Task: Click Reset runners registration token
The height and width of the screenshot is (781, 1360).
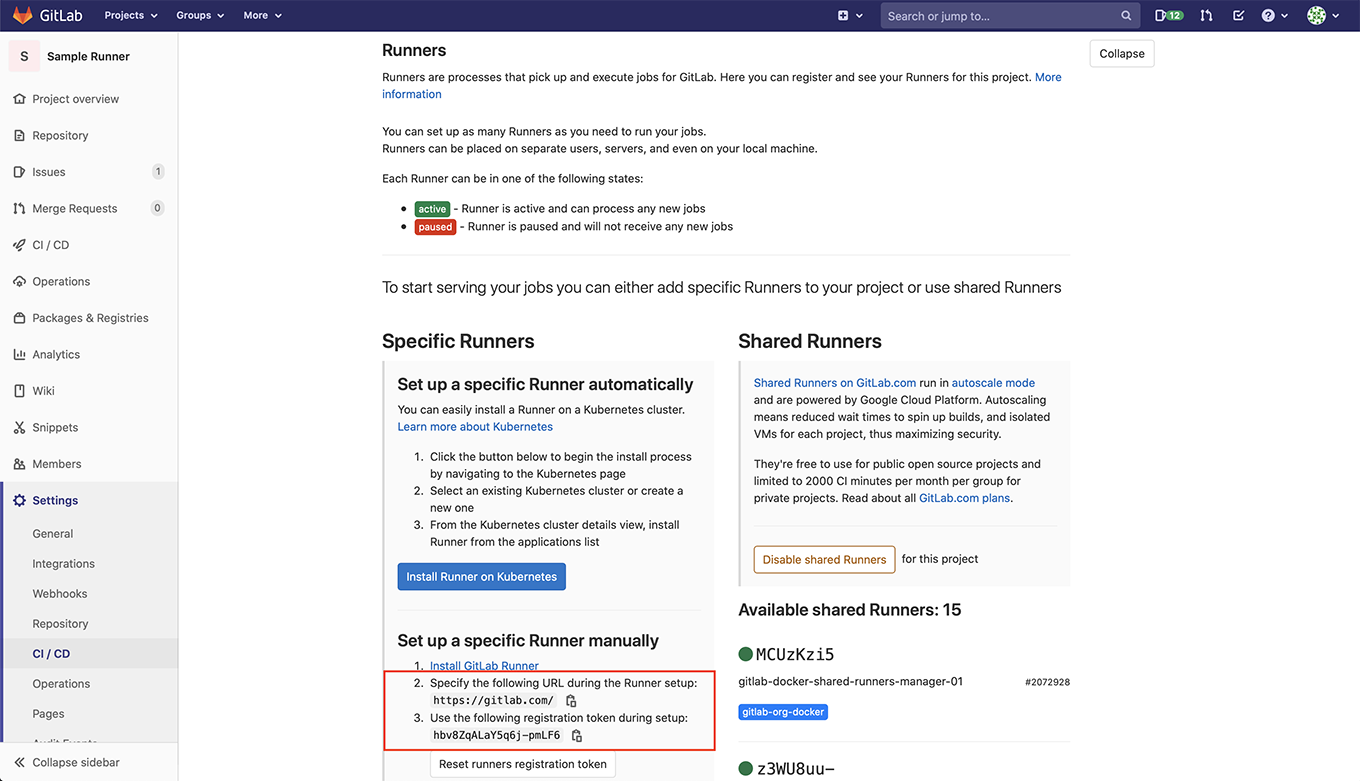Action: click(523, 764)
